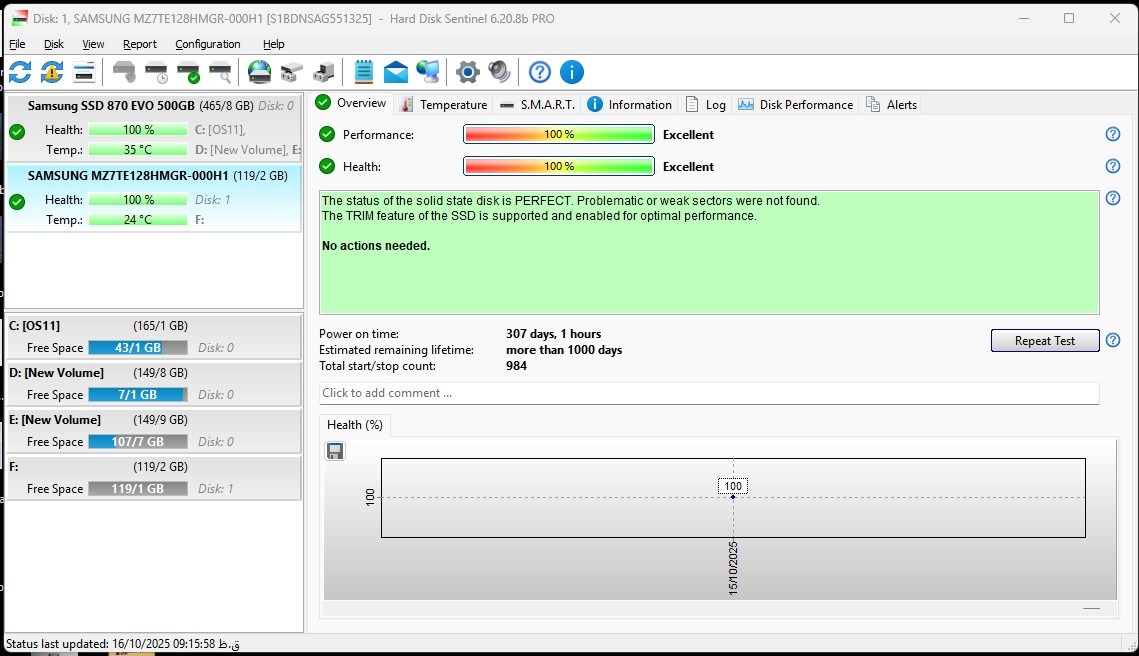This screenshot has width=1139, height=656.
Task: Select the Samsung SSD 870 EVO 500GB disk
Action: click(111, 105)
